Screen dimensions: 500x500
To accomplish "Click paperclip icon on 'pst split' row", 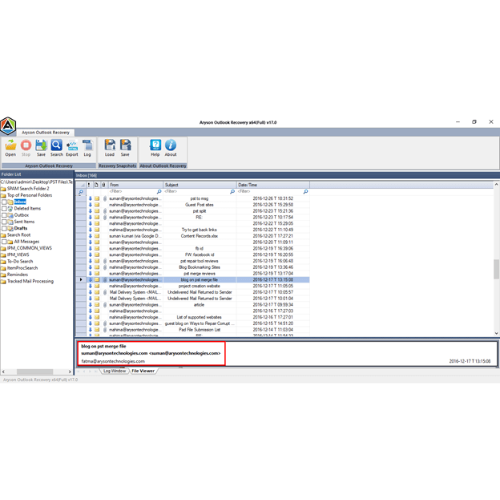I will [x=105, y=211].
